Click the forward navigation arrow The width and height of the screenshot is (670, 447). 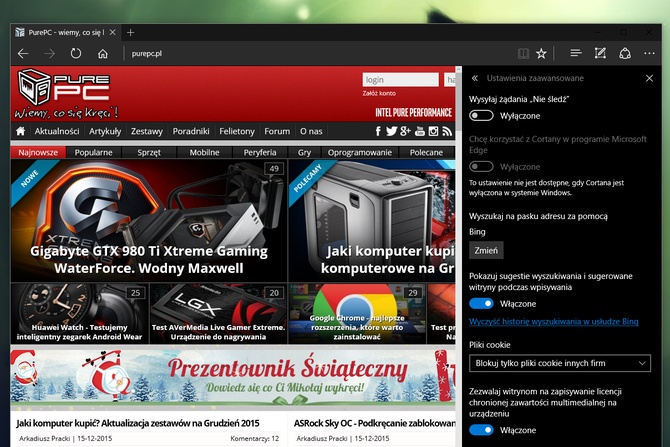(50, 53)
